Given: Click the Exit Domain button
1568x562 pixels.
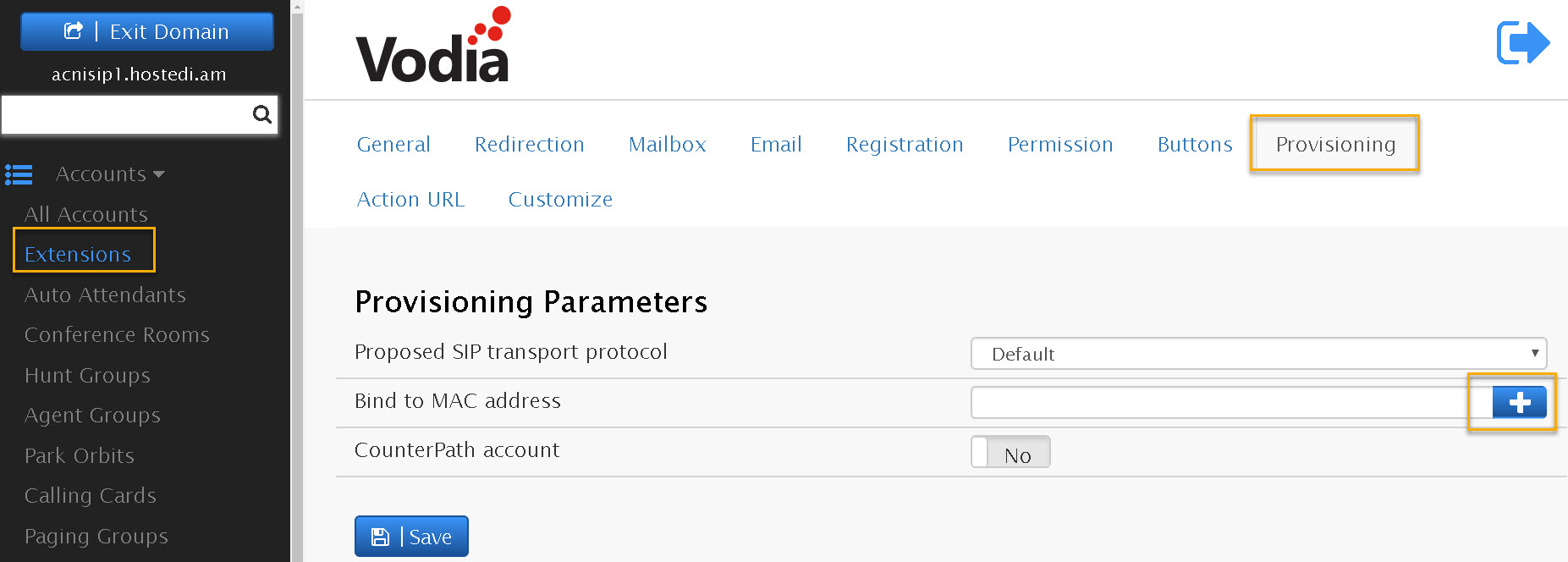Looking at the screenshot, I should 147,31.
